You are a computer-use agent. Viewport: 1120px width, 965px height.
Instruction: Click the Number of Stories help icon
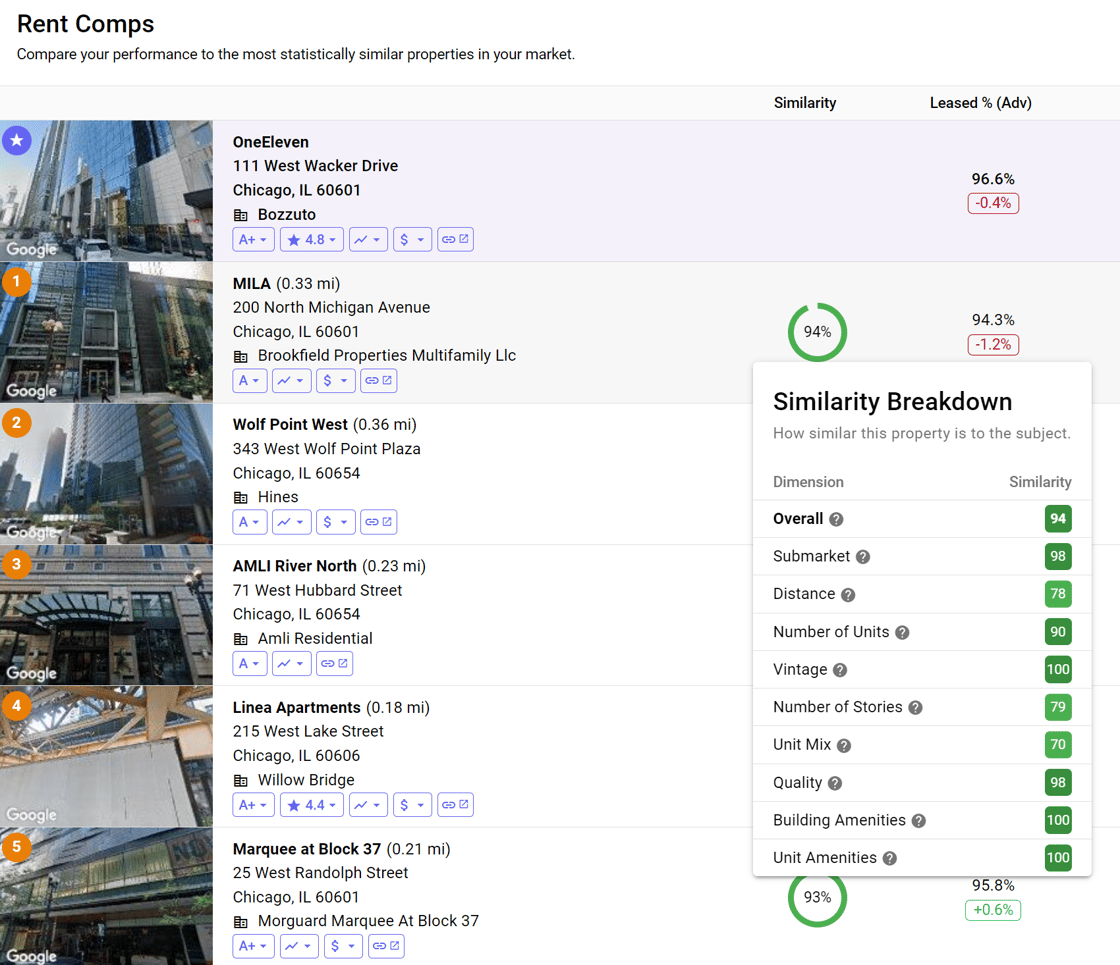pos(916,708)
